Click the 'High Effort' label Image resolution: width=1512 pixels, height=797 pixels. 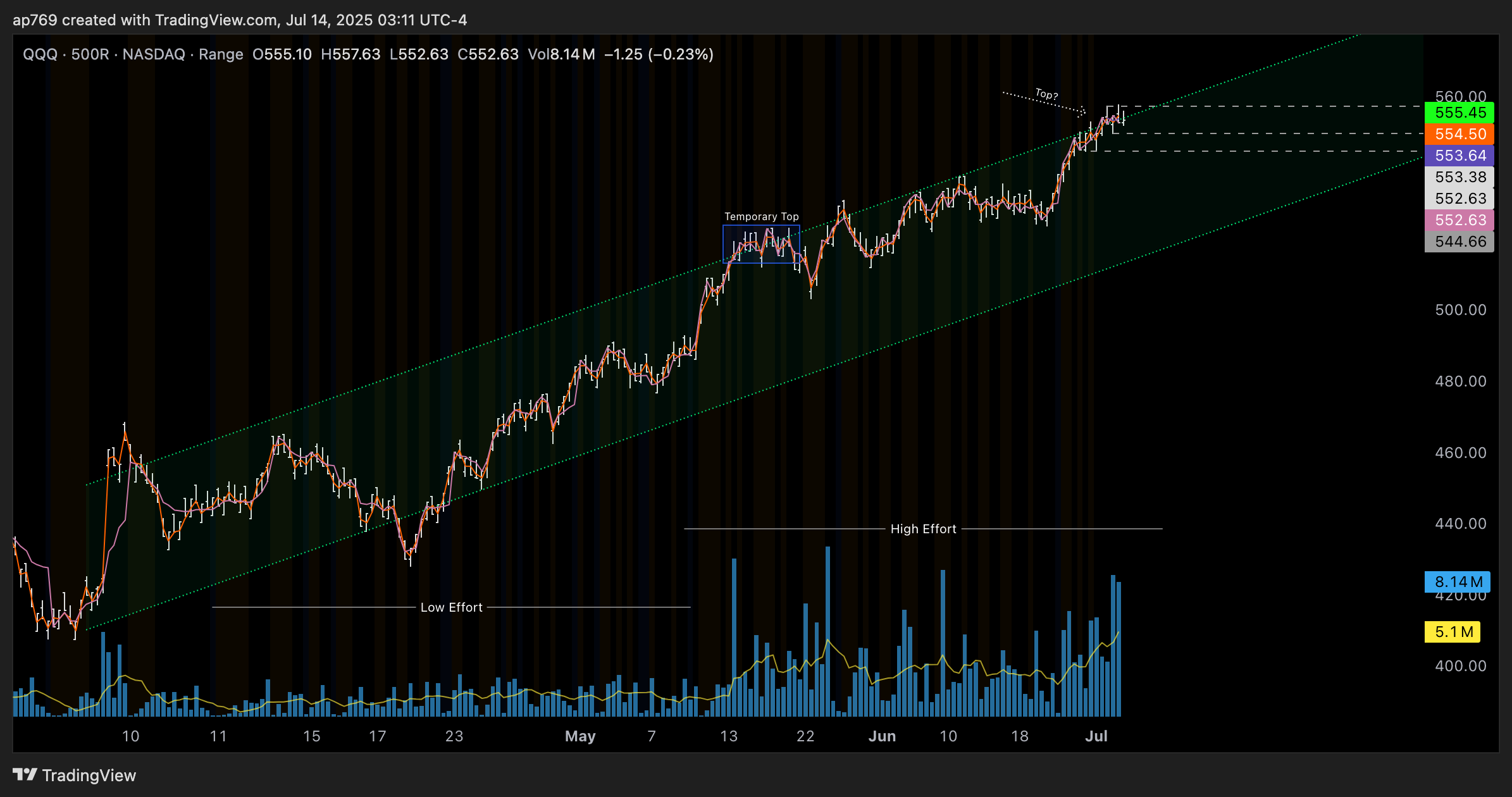(x=923, y=529)
